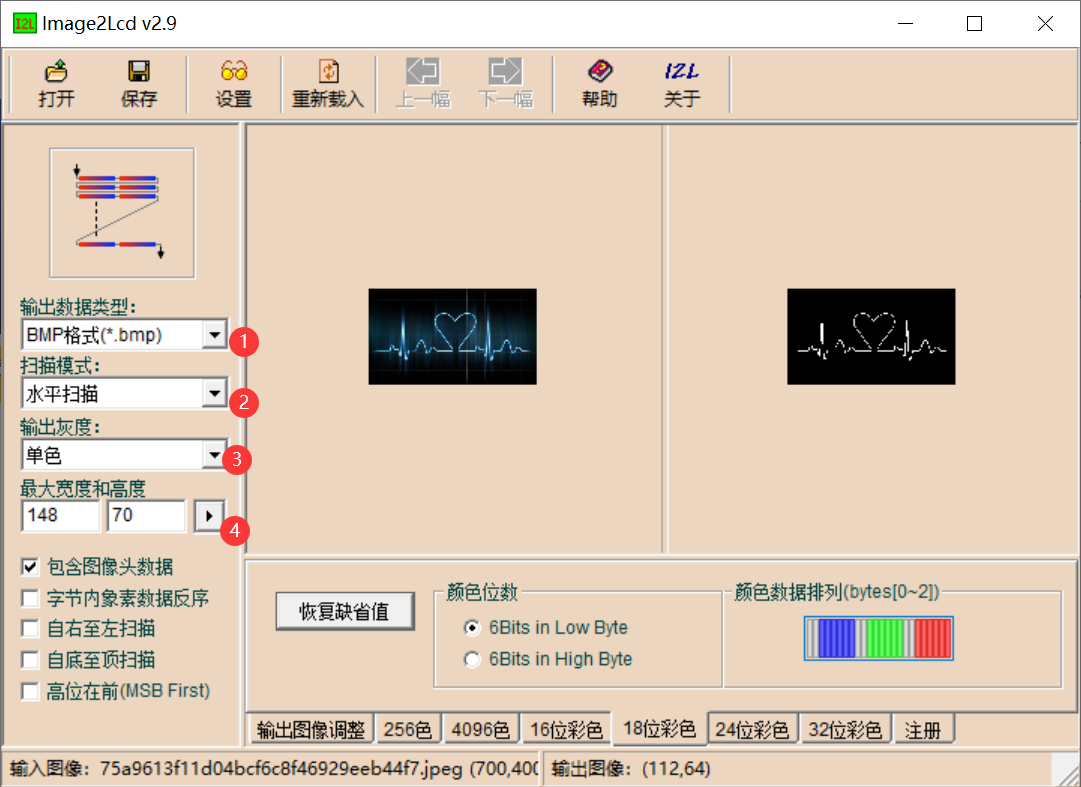
Task: Select 6Bits in High Byte radio button
Action: pos(472,660)
